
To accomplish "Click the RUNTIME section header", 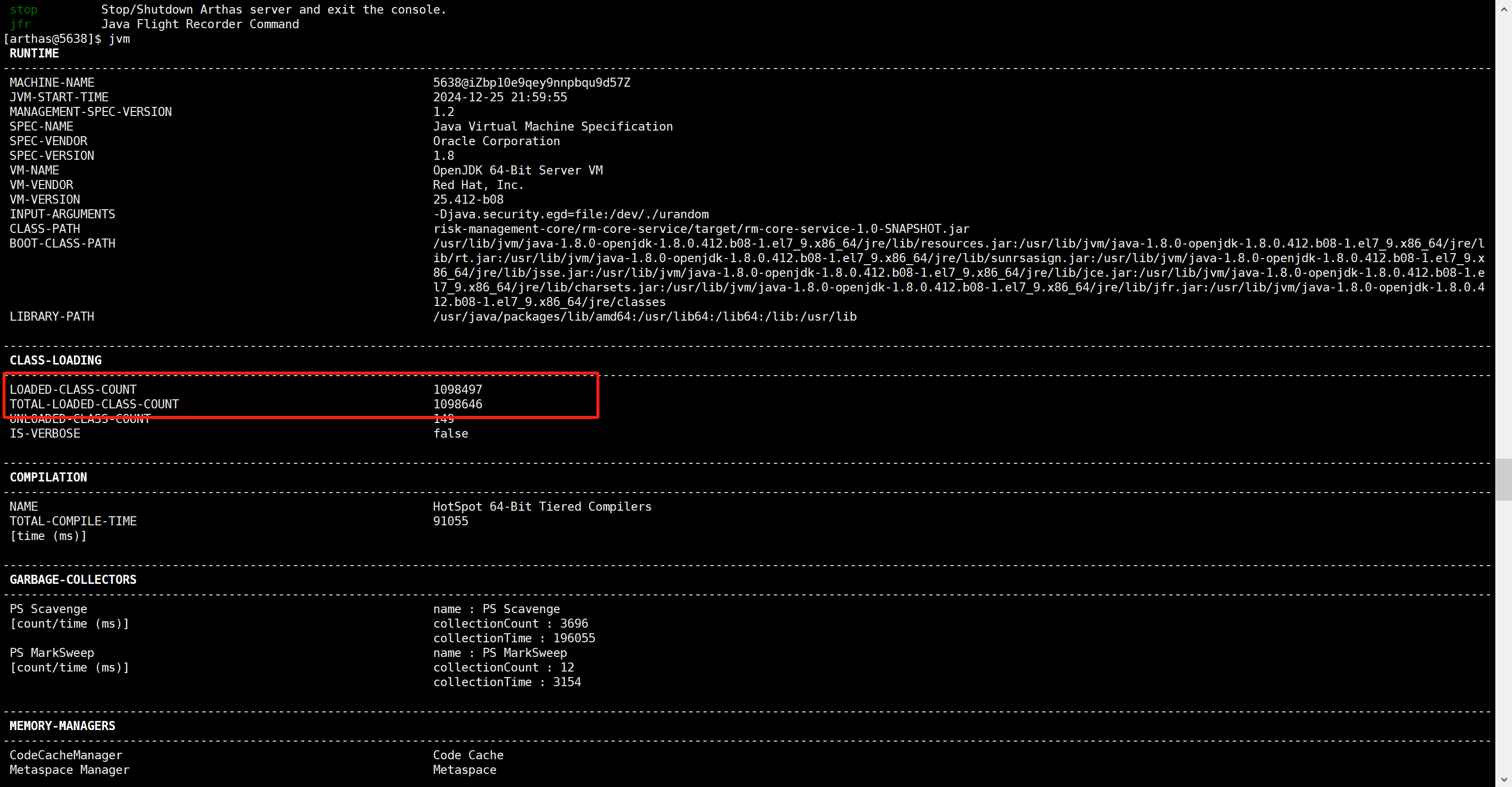I will (34, 53).
